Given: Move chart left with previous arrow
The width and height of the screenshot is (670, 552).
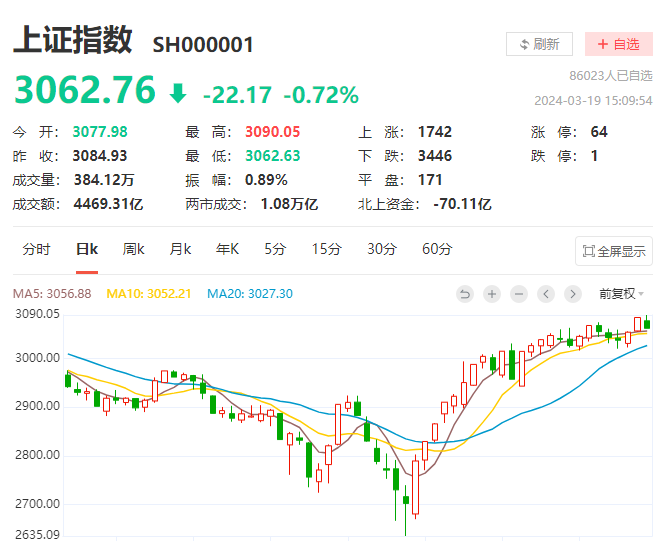Looking at the screenshot, I should 546,294.
